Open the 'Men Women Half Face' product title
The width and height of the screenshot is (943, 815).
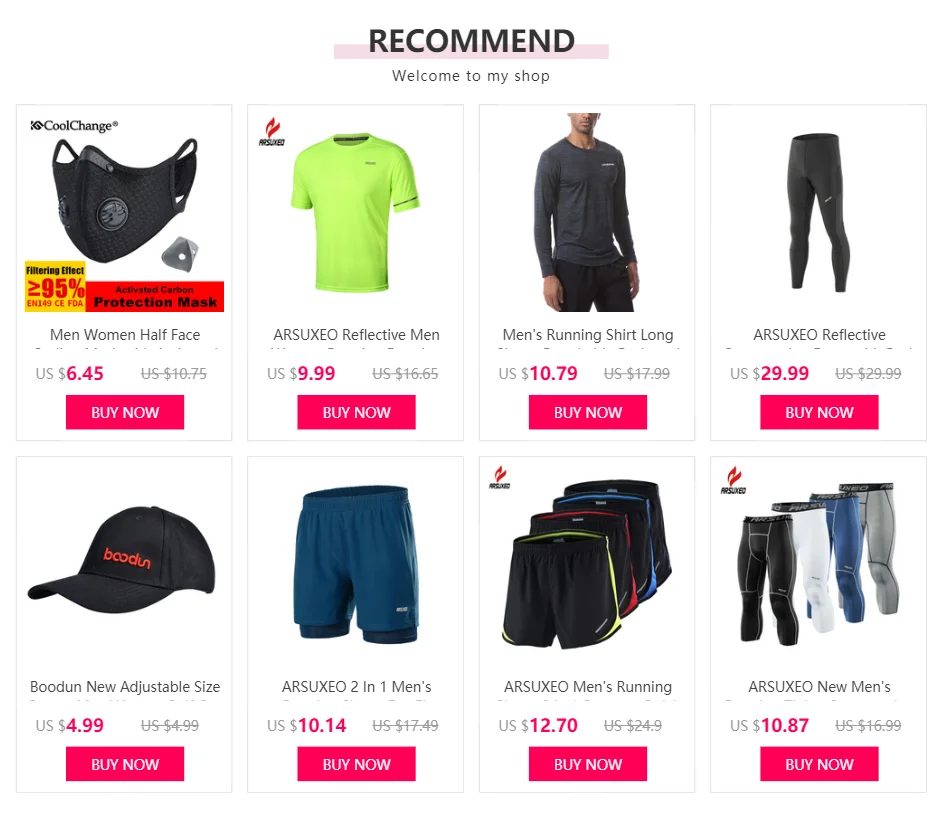click(x=125, y=335)
